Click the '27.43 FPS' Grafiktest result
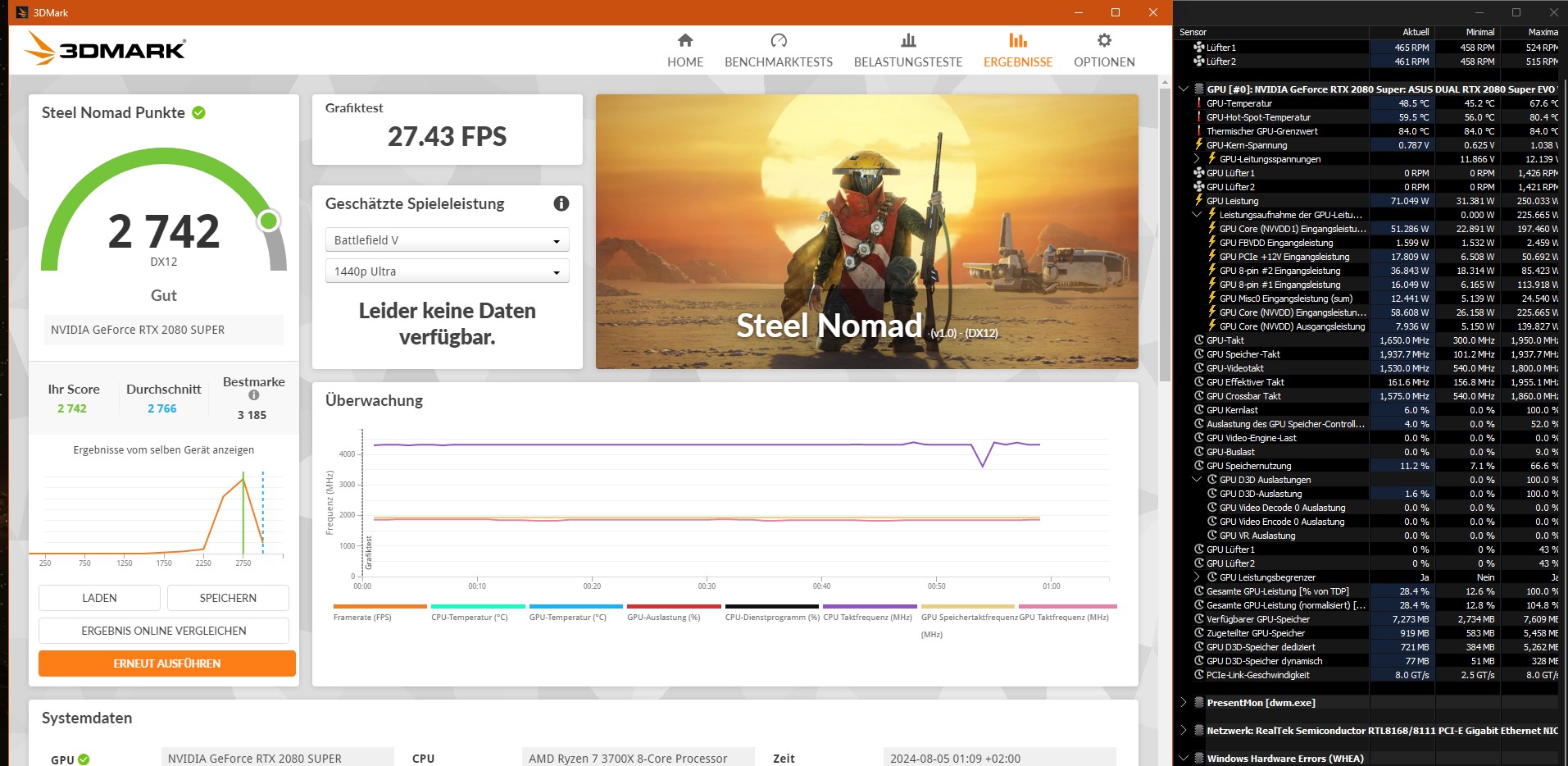This screenshot has height=766, width=1568. tap(448, 136)
